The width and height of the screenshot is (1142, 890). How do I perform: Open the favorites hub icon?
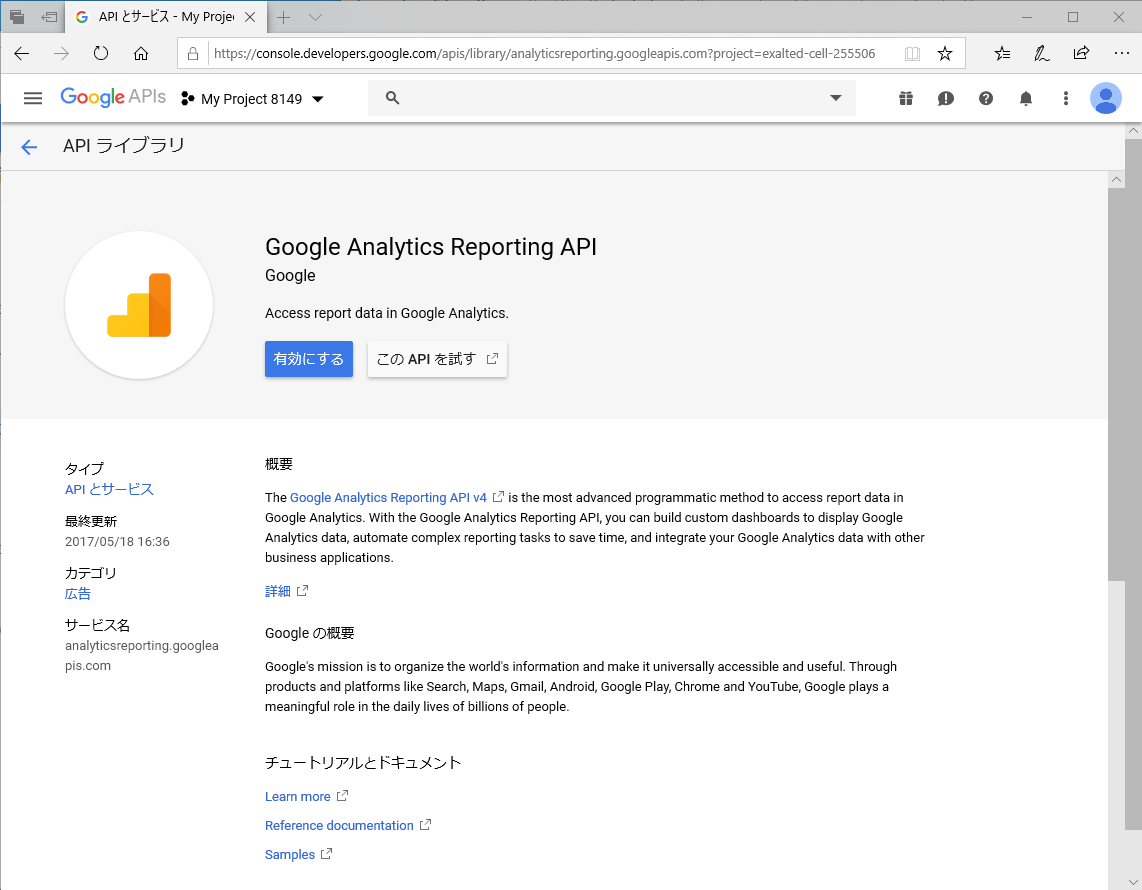click(1002, 53)
